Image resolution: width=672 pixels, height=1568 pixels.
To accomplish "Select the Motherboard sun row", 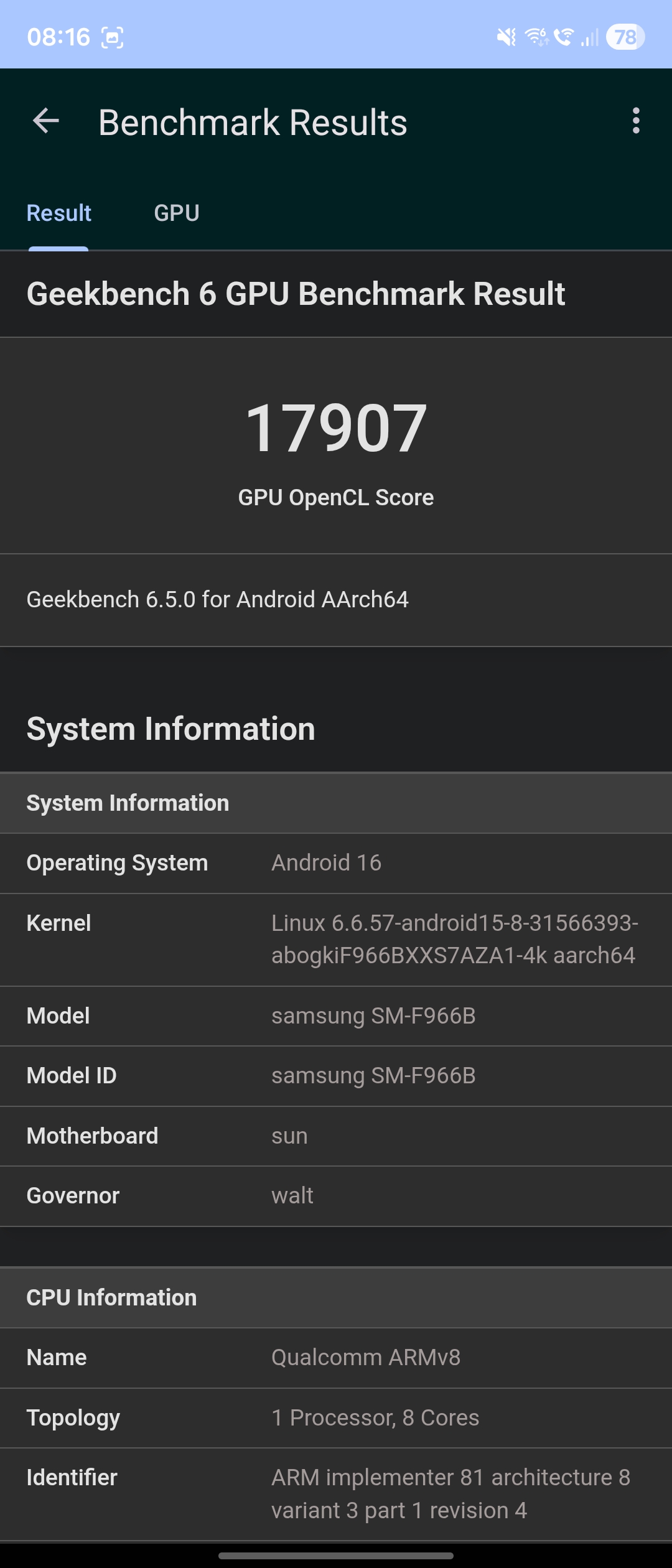I will (x=336, y=1136).
